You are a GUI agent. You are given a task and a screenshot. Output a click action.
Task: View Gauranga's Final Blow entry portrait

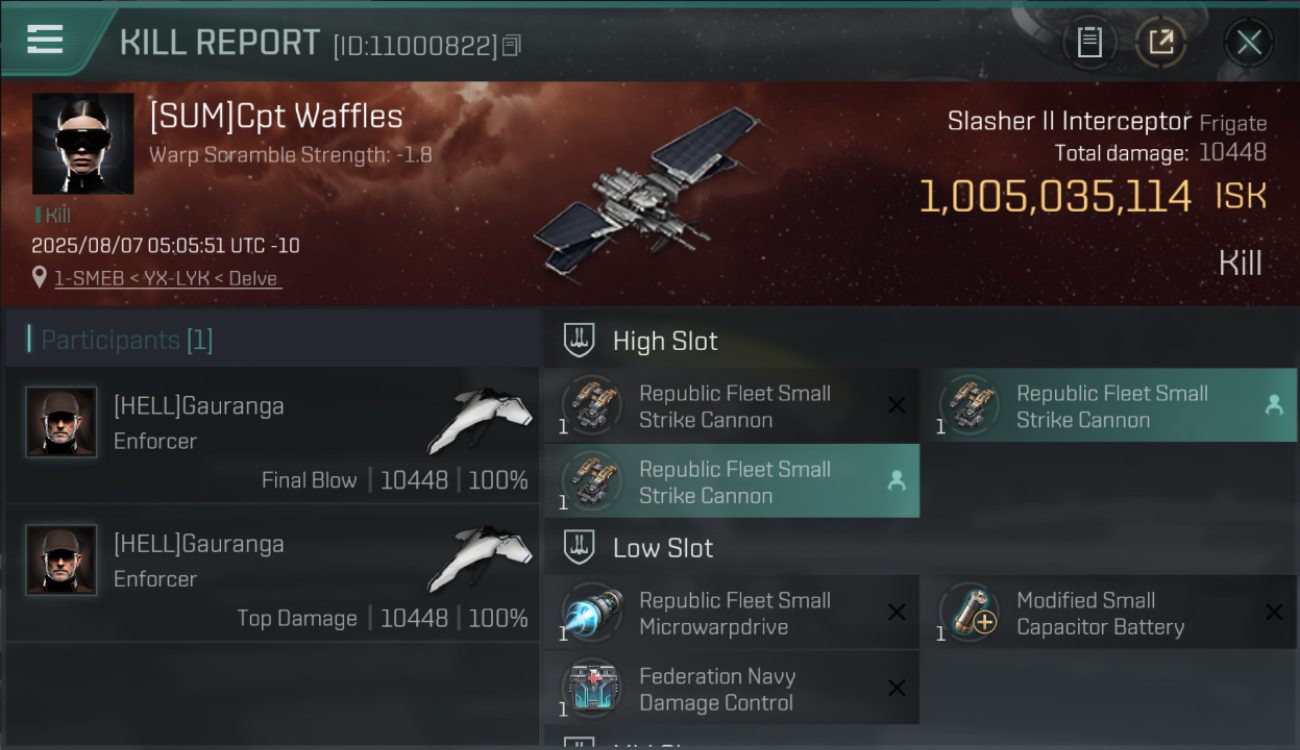click(61, 422)
